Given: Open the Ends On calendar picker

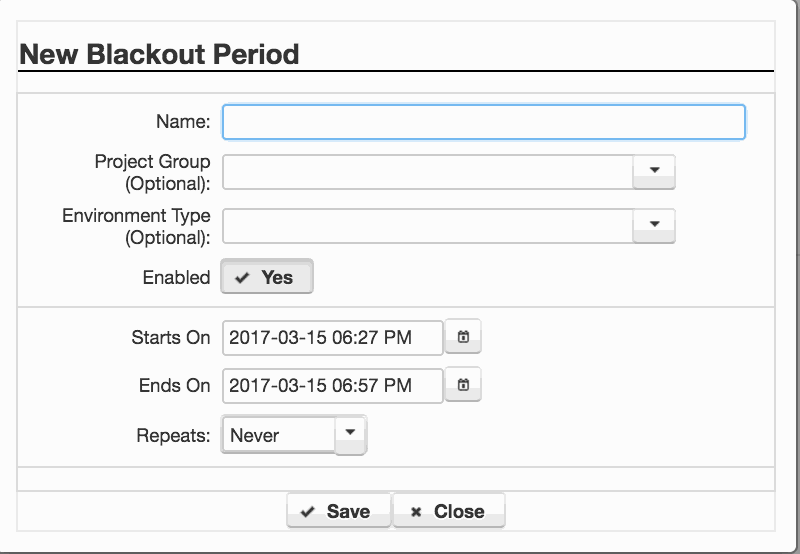Looking at the screenshot, I should 463,385.
